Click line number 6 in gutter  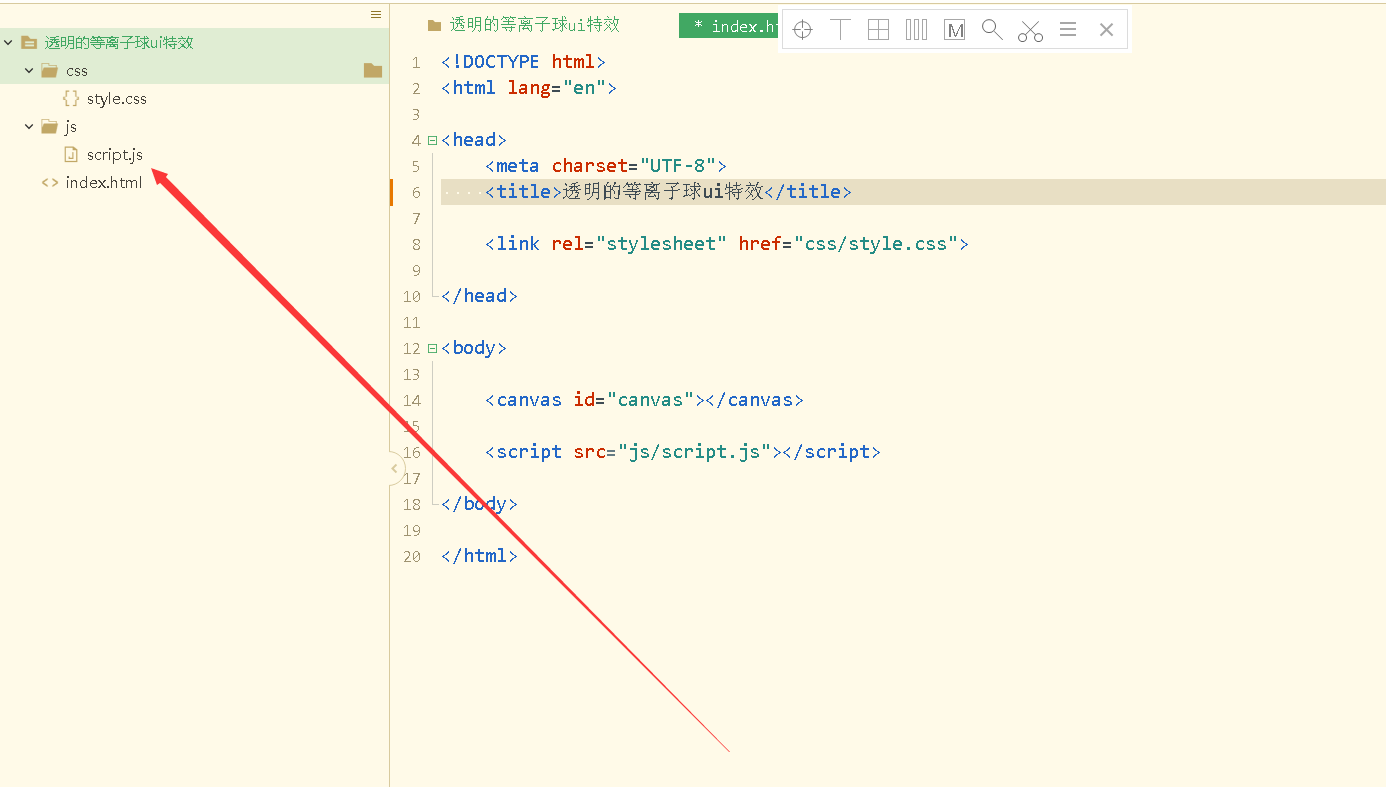point(416,193)
